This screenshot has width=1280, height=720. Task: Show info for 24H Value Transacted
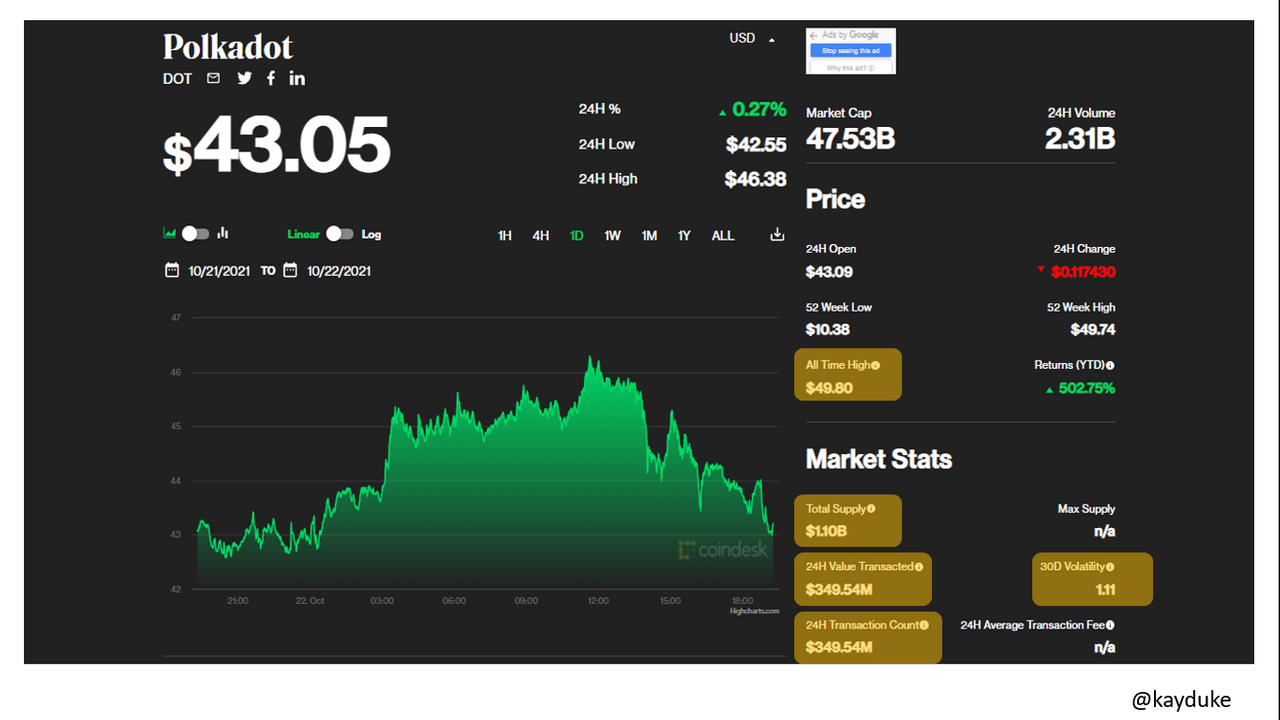918,567
